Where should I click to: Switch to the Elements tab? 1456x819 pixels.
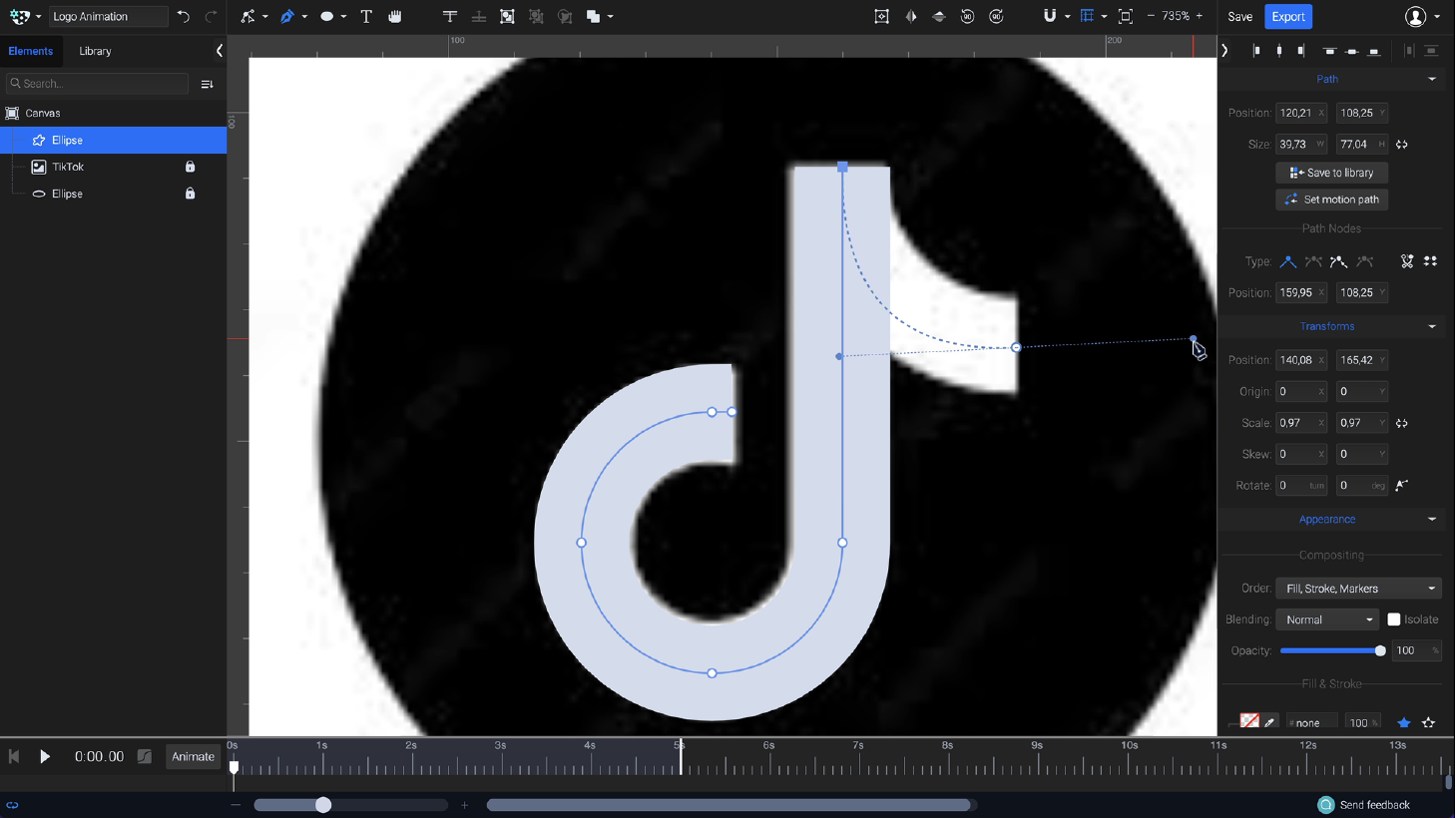pyautogui.click(x=31, y=51)
